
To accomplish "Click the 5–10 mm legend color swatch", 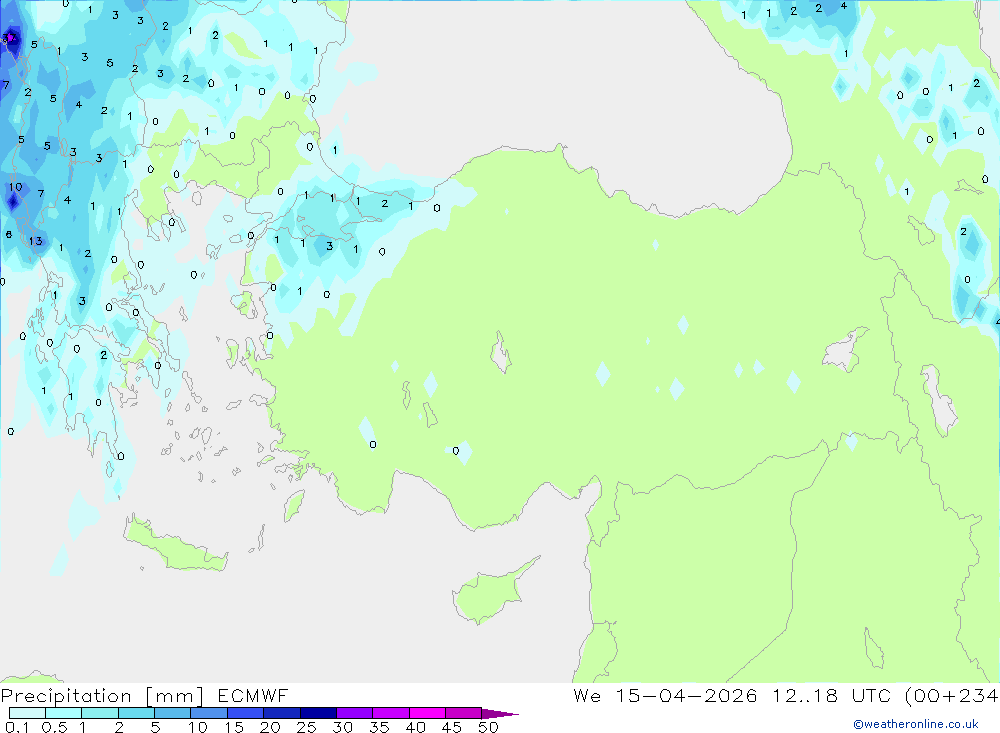I will (x=172, y=713).
